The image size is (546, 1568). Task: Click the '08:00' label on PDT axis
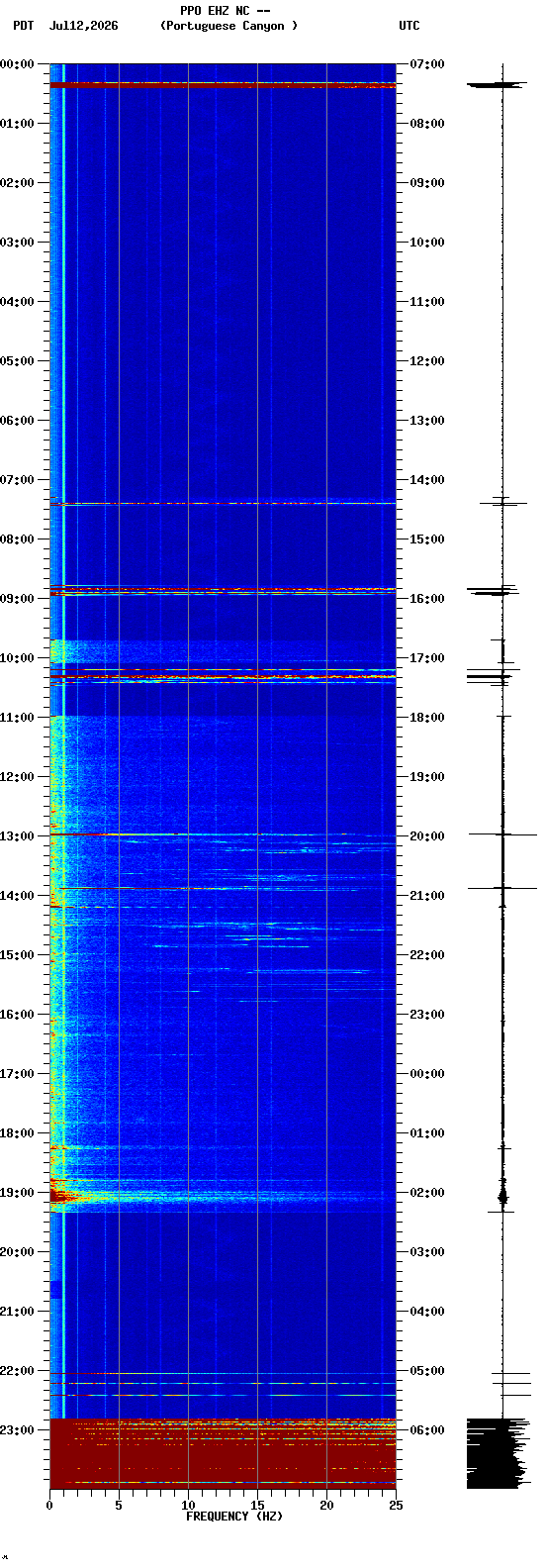pyautogui.click(x=17, y=539)
